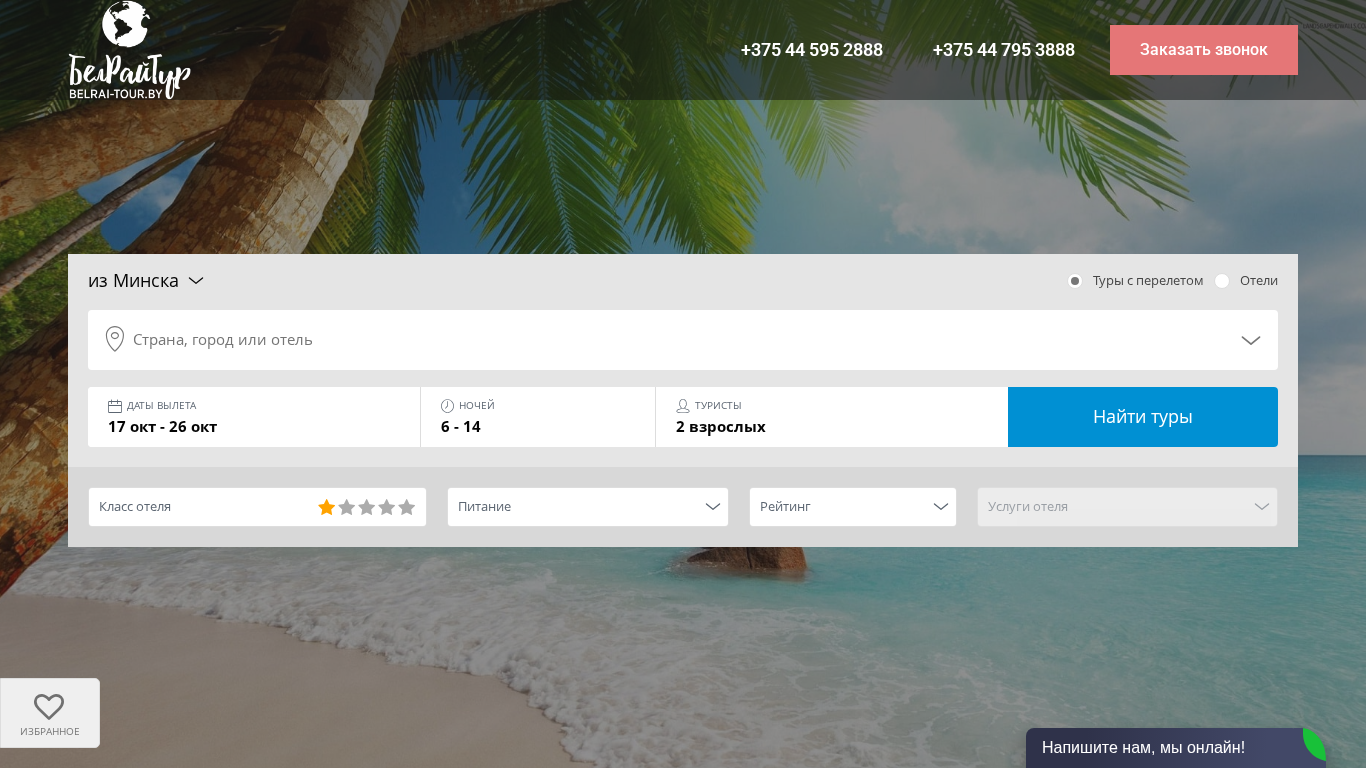Click the 'Найти туры' search button
Viewport: 1366px width, 768px height.
1143,417
